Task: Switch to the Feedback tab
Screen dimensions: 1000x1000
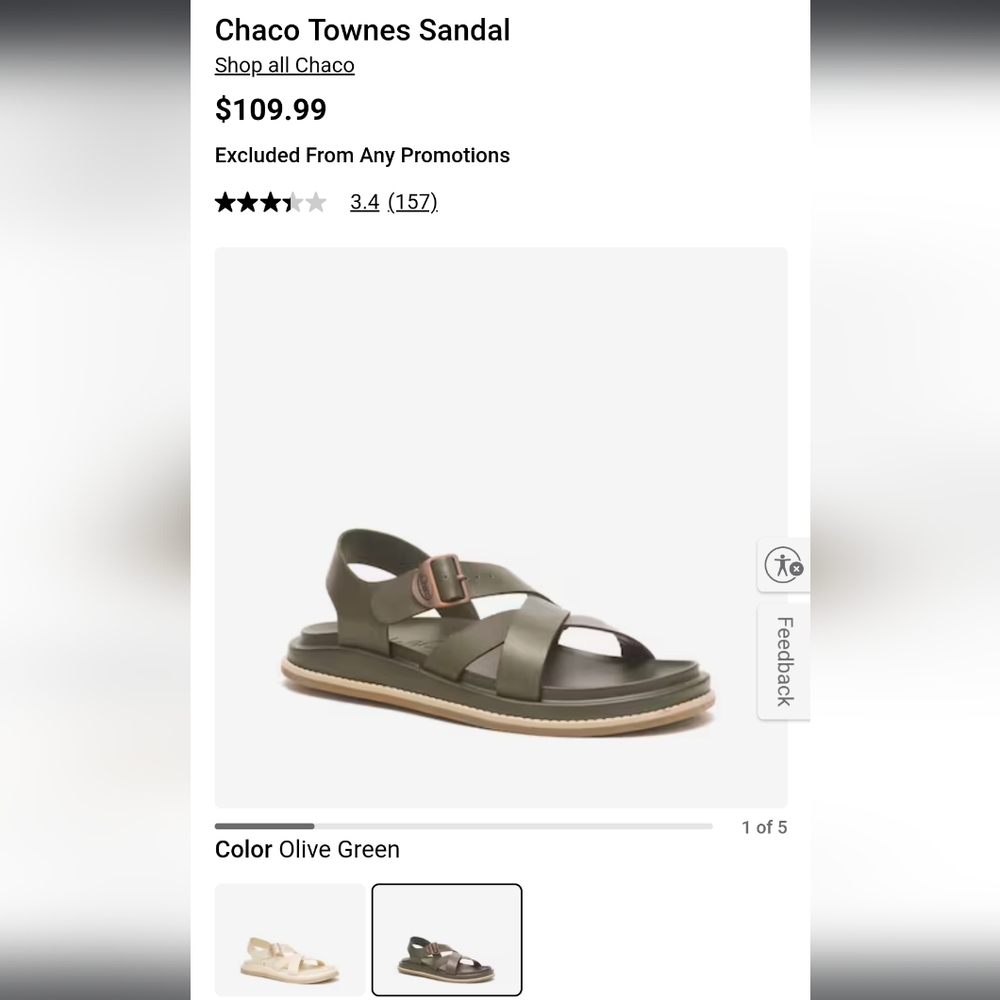Action: [783, 660]
